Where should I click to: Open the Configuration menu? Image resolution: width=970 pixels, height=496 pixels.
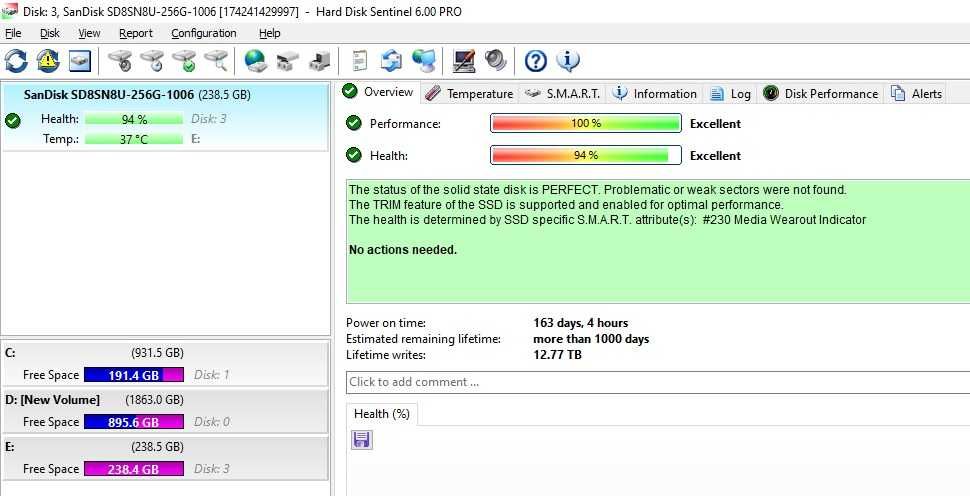[204, 33]
